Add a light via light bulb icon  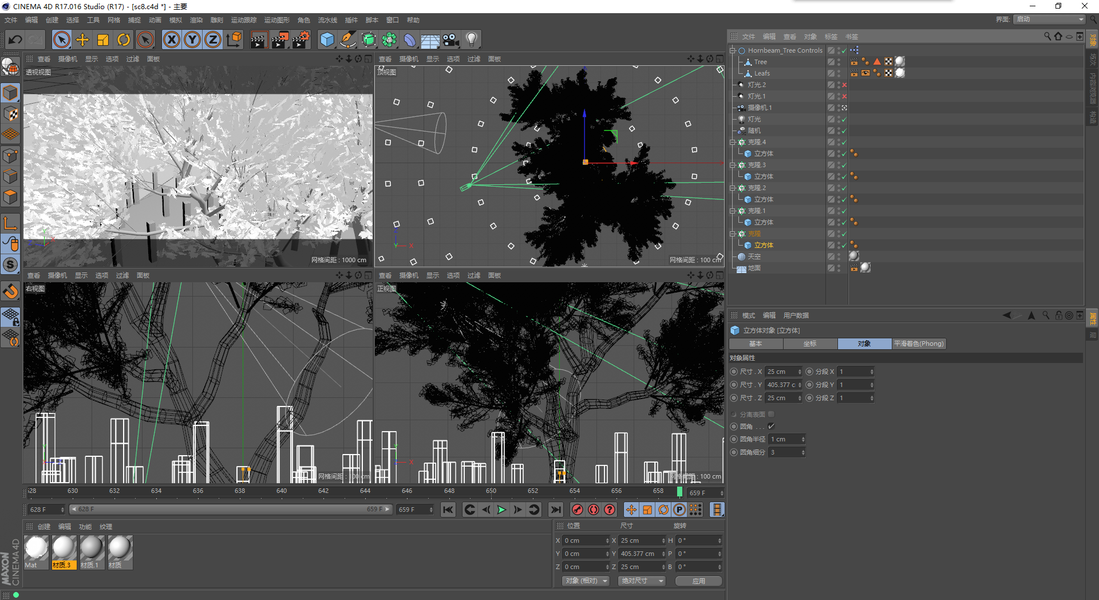click(472, 40)
